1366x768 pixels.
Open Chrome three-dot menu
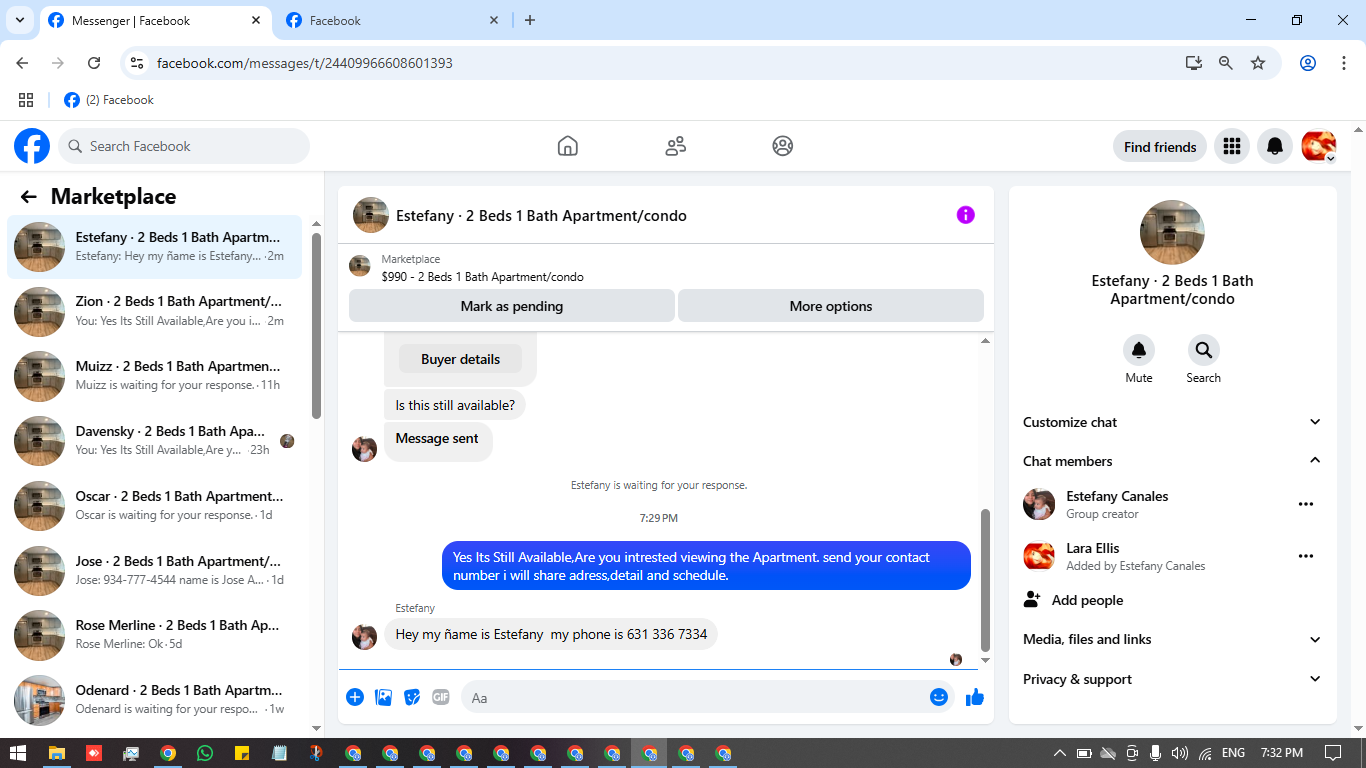pos(1344,63)
